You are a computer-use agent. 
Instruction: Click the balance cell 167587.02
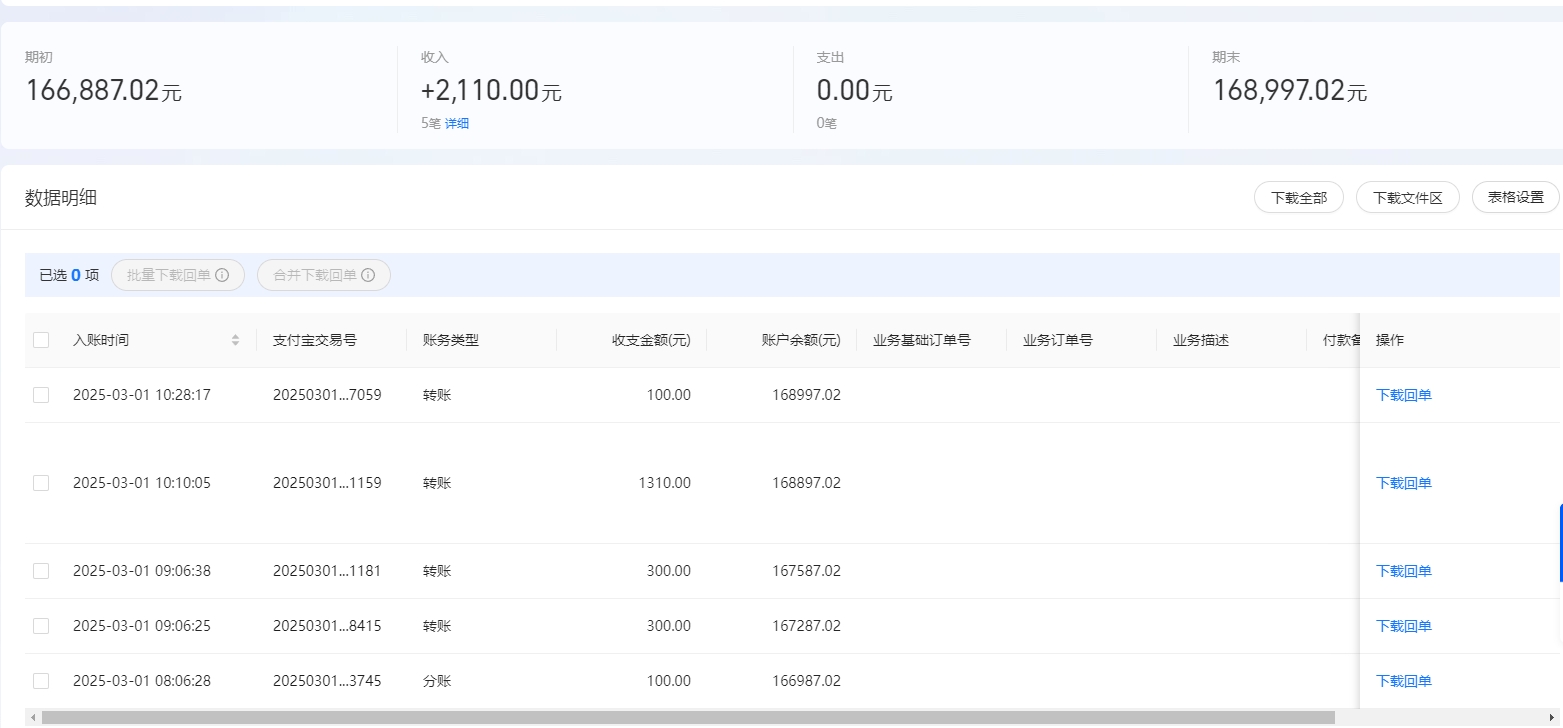coord(806,571)
